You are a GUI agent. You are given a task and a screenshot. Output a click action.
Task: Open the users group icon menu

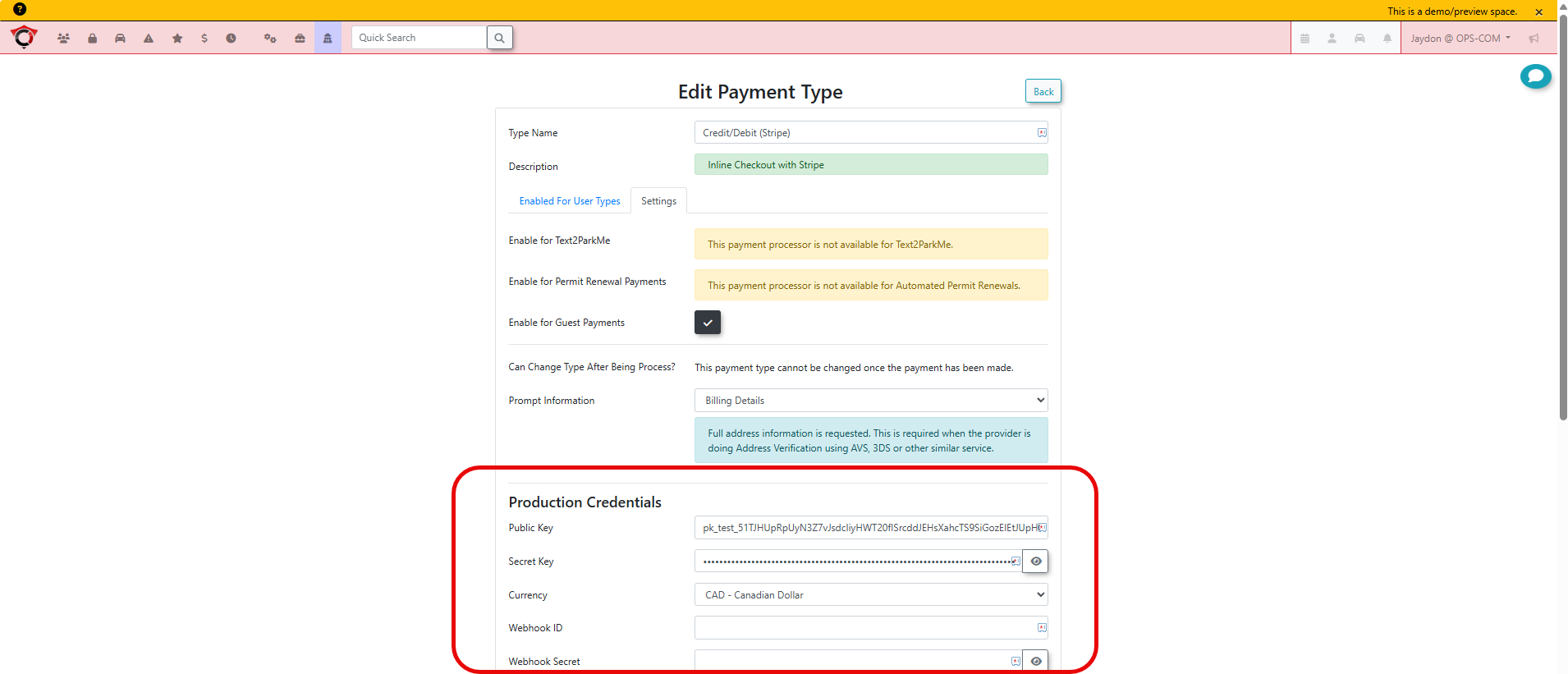[63, 39]
